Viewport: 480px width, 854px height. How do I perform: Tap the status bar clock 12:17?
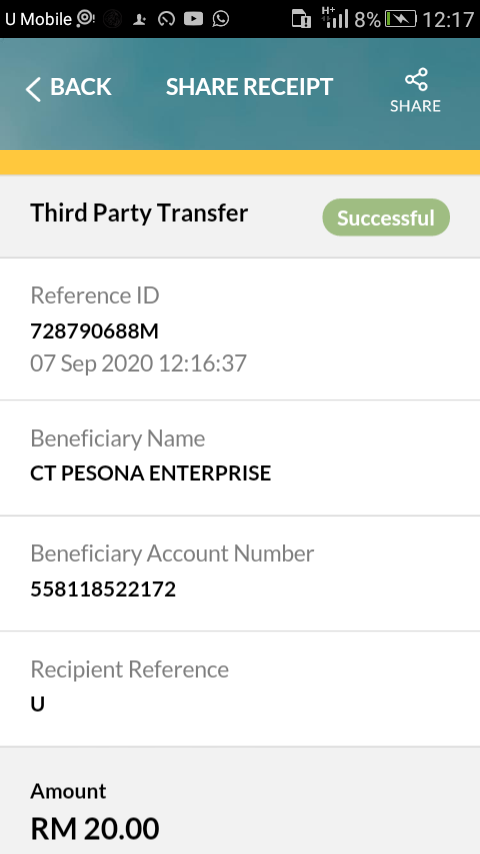pyautogui.click(x=448, y=20)
